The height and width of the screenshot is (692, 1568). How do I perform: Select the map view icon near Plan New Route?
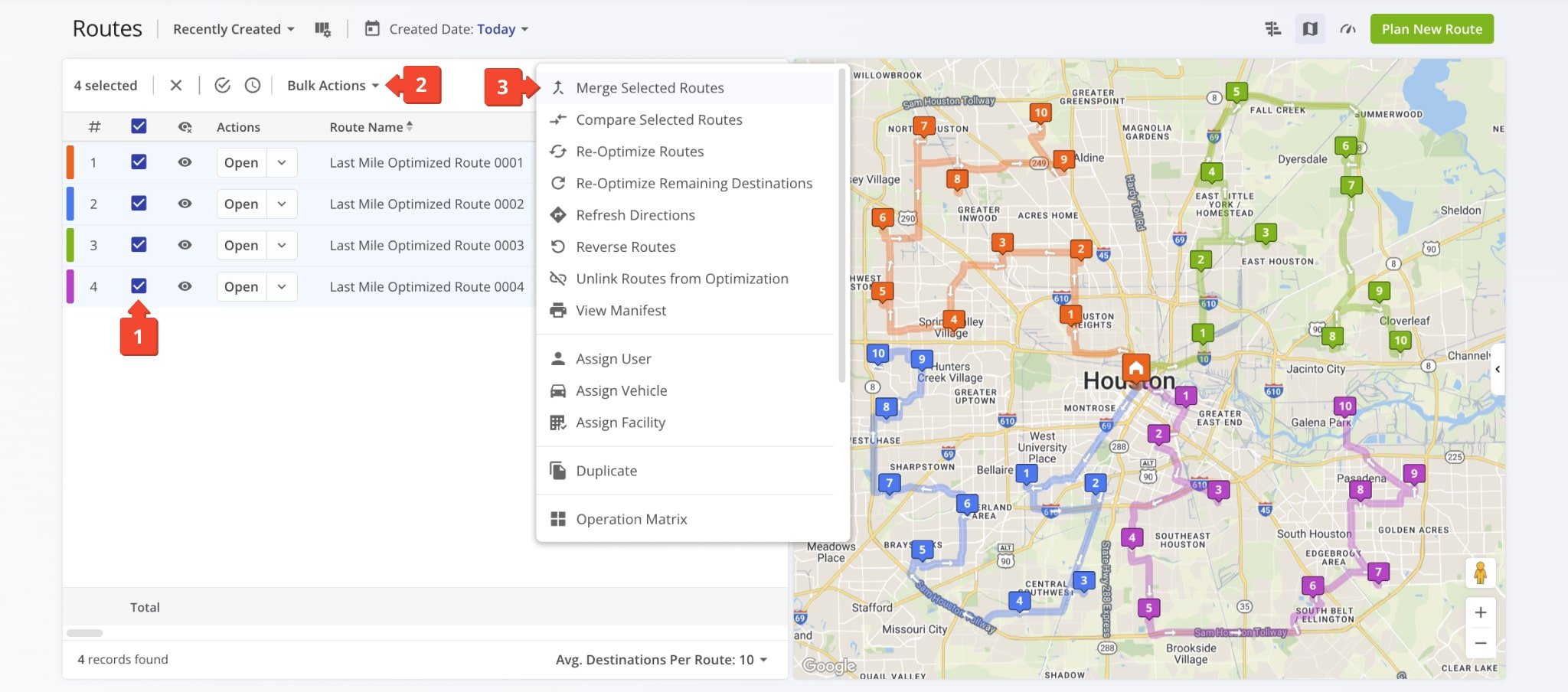coord(1310,28)
